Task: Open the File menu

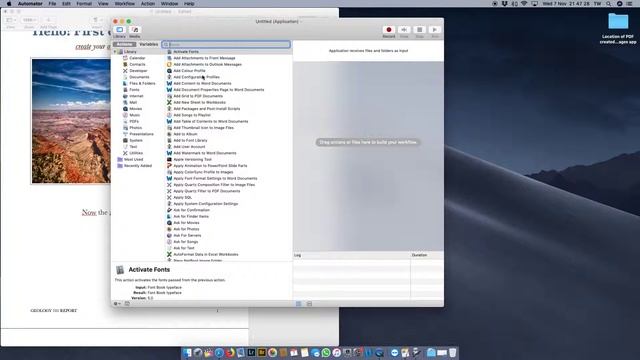Action: tap(52, 4)
